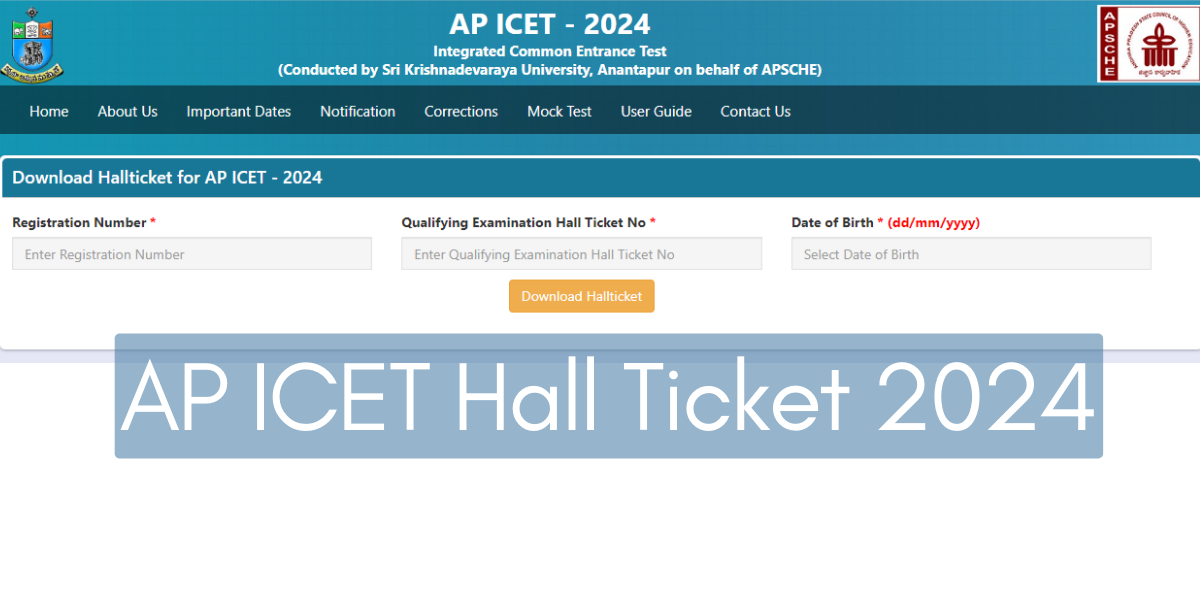Select the Notification menu item
This screenshot has width=1200, height=600.
tap(357, 111)
